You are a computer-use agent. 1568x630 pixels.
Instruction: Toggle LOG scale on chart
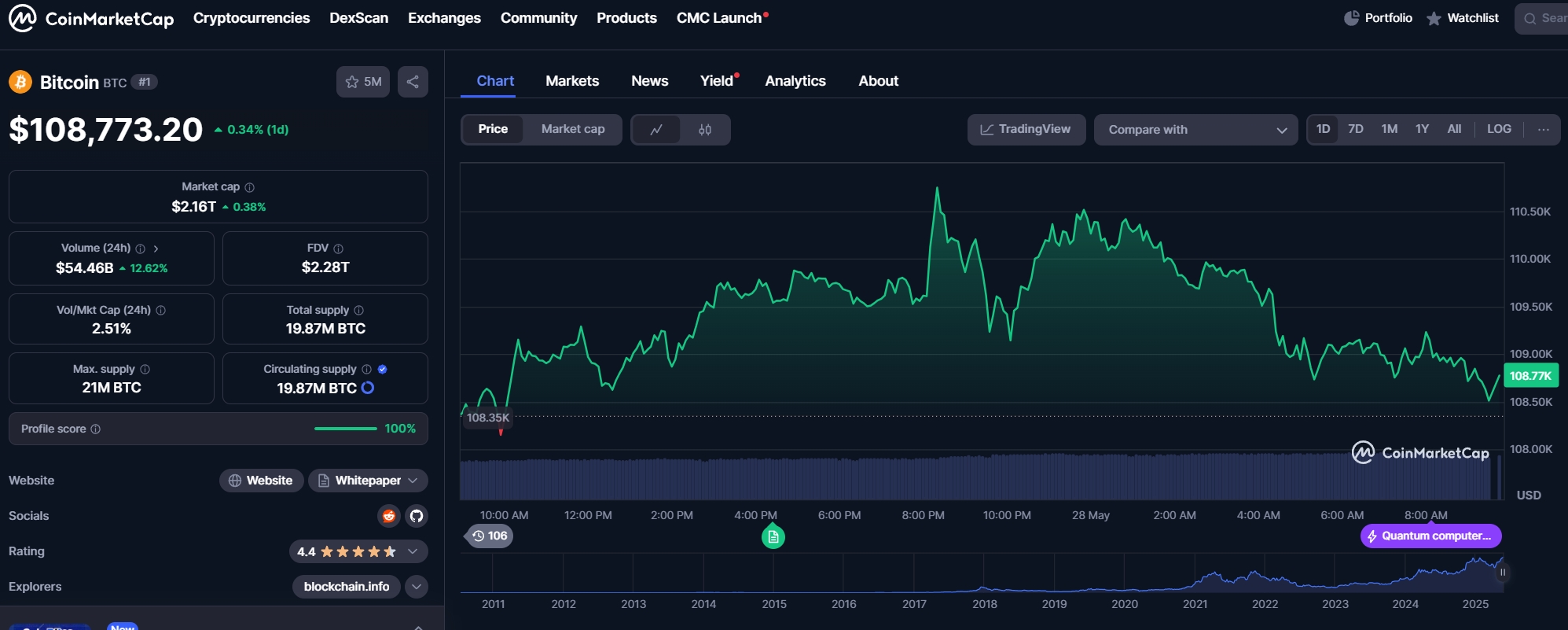tap(1499, 130)
